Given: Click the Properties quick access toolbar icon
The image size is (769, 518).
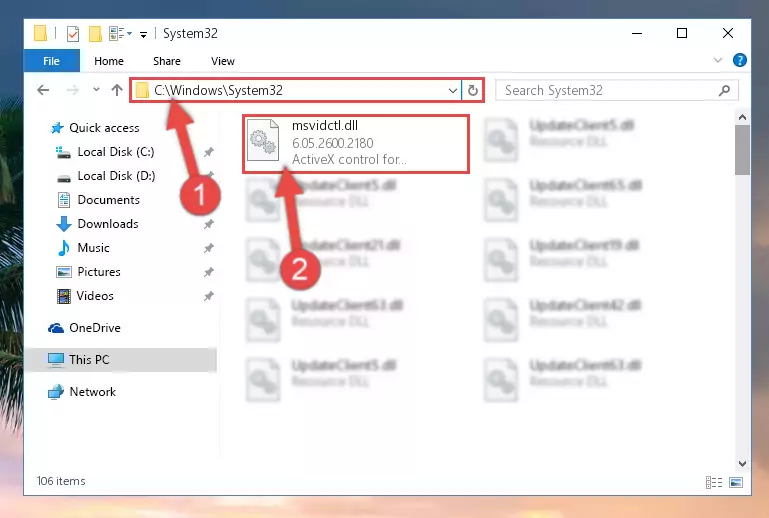Looking at the screenshot, I should 73,33.
